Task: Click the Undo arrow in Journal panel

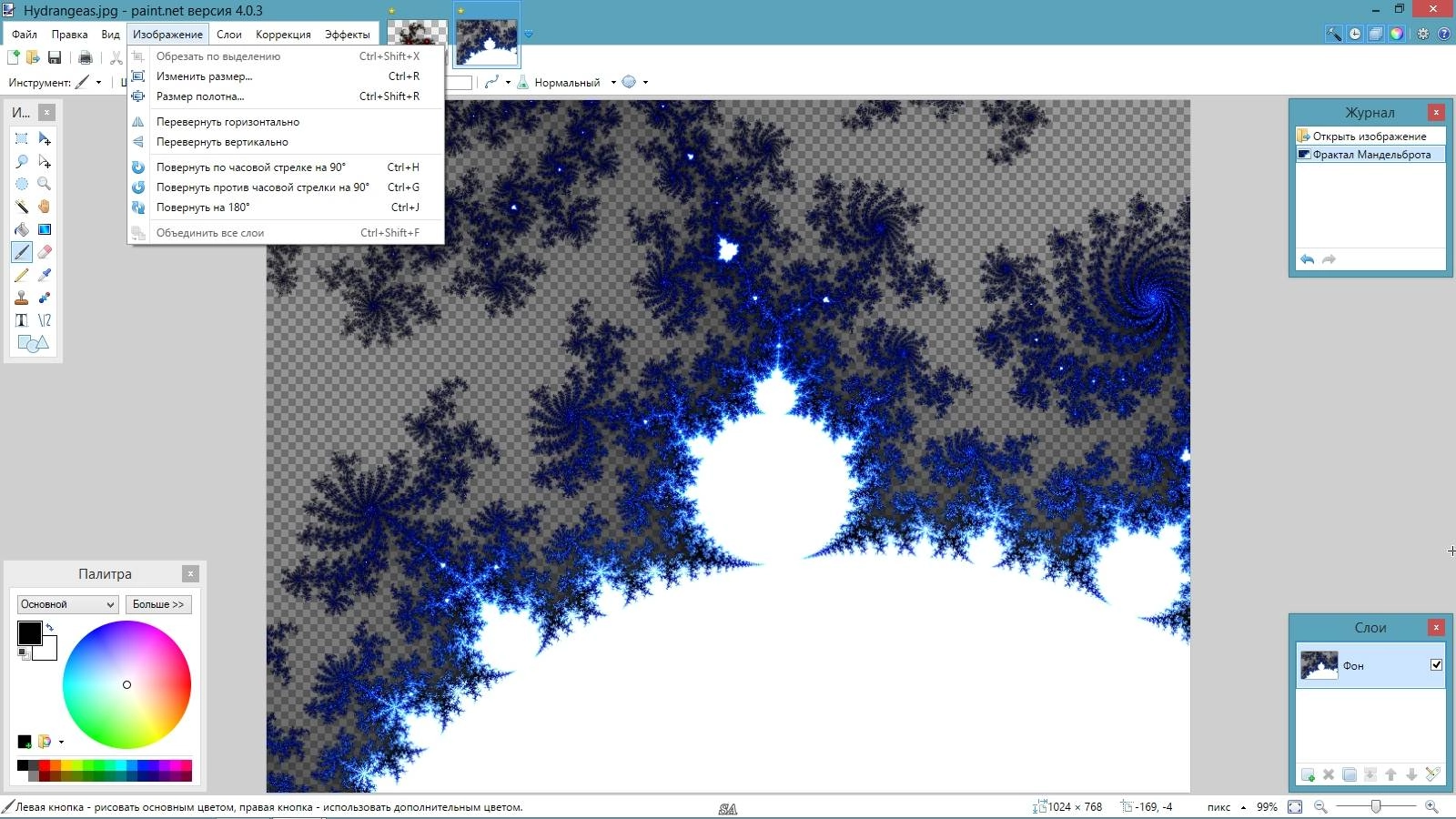Action: [1308, 259]
